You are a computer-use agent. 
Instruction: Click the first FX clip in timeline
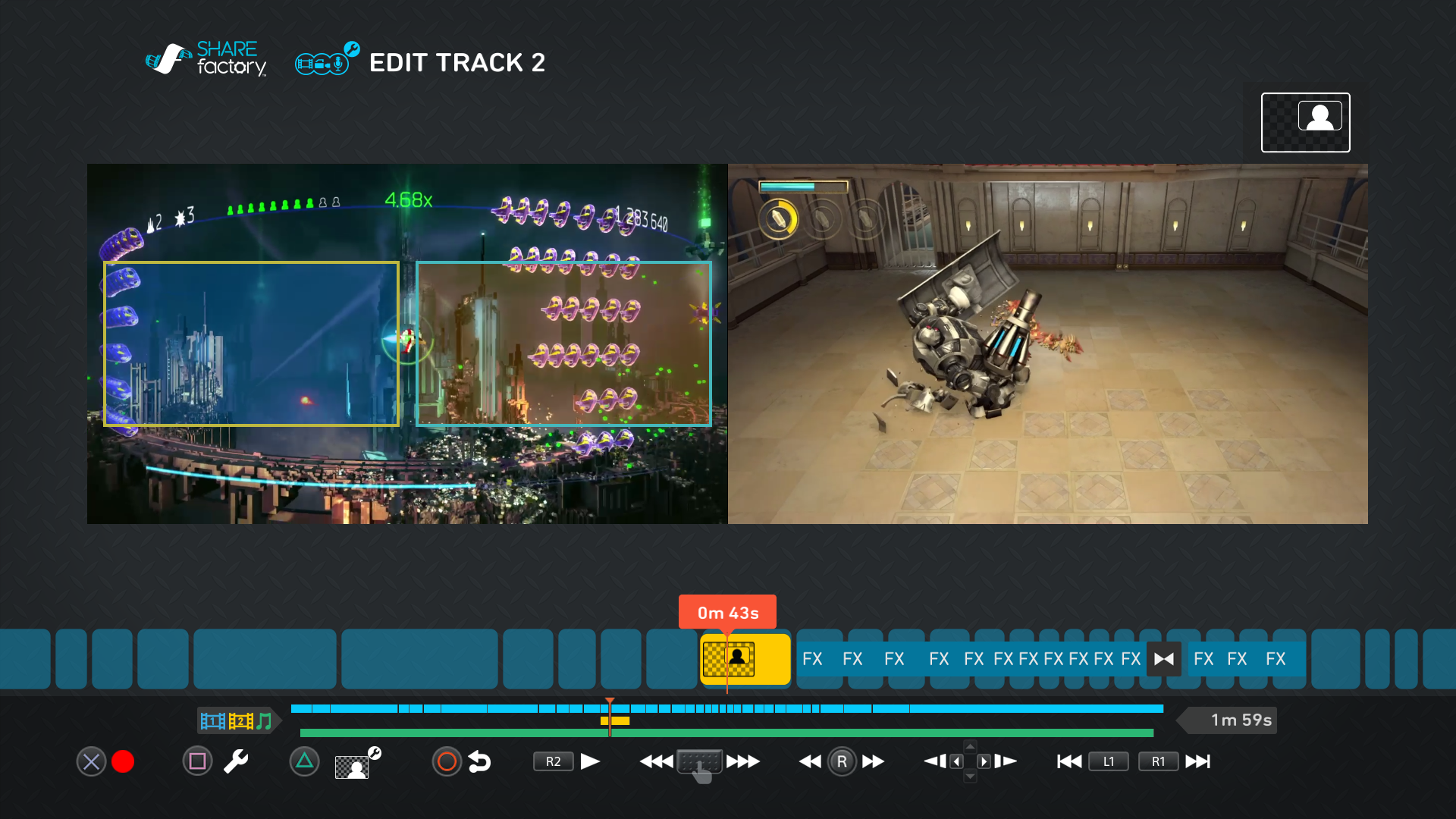click(x=812, y=659)
